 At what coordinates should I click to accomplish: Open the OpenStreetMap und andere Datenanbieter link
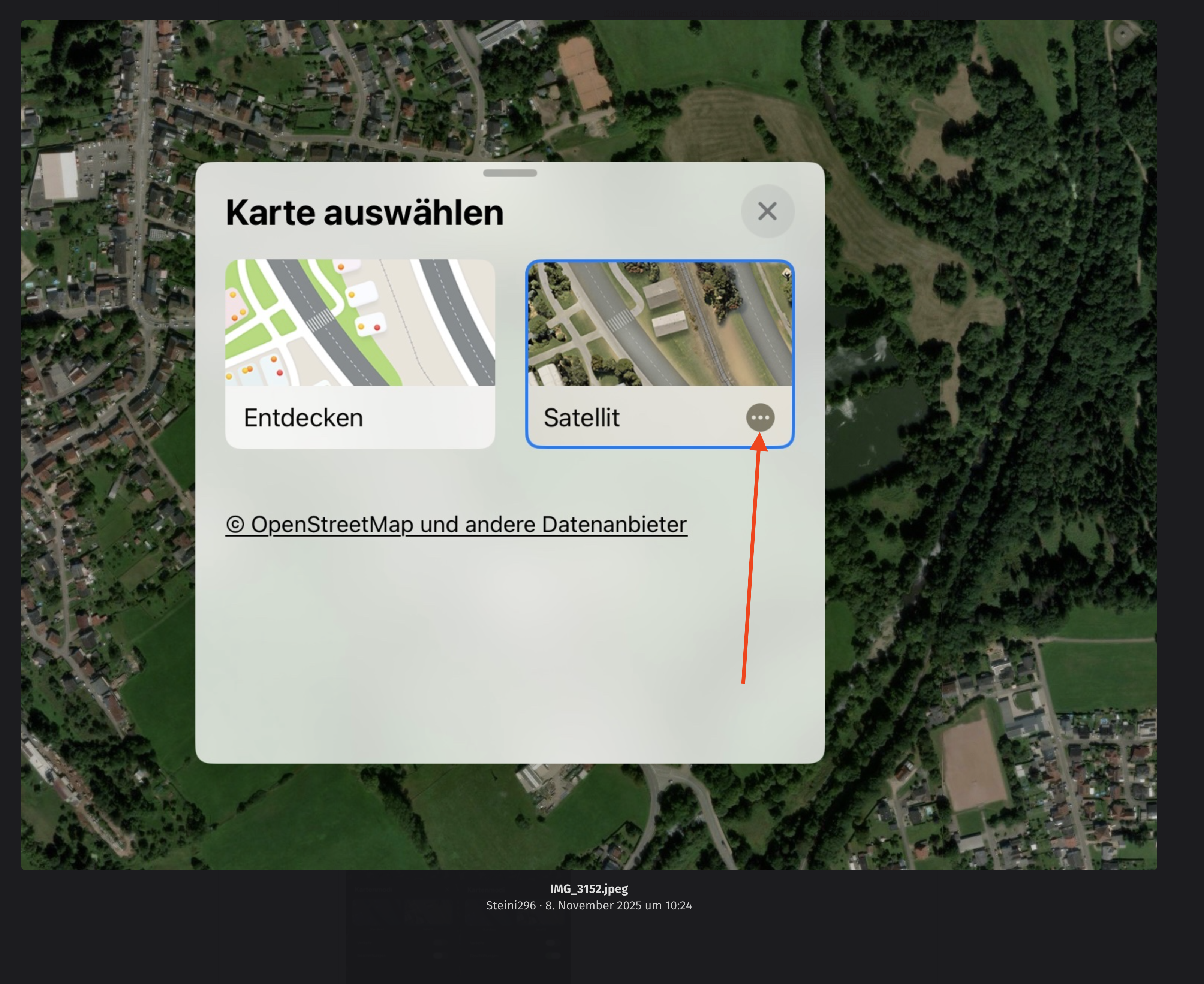(456, 524)
